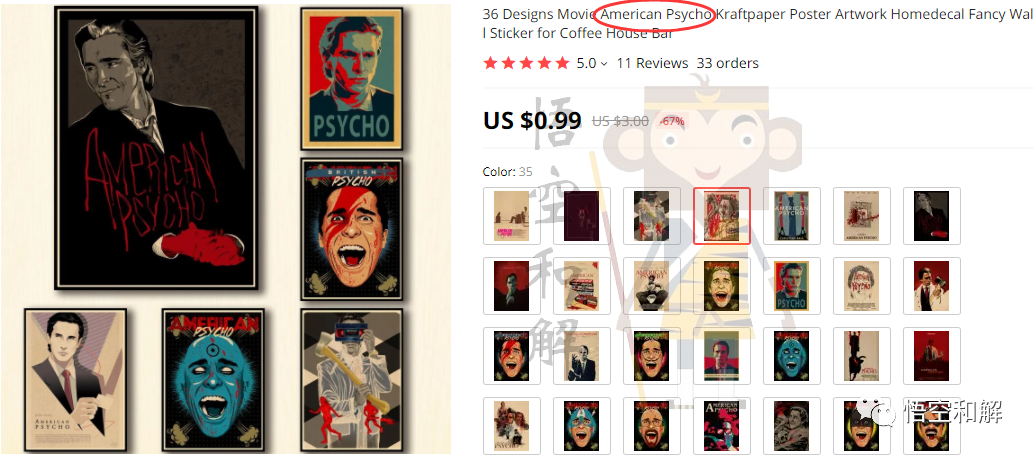Click the five red rating stars
Viewport: 1036px width, 457px height.
[x=526, y=63]
